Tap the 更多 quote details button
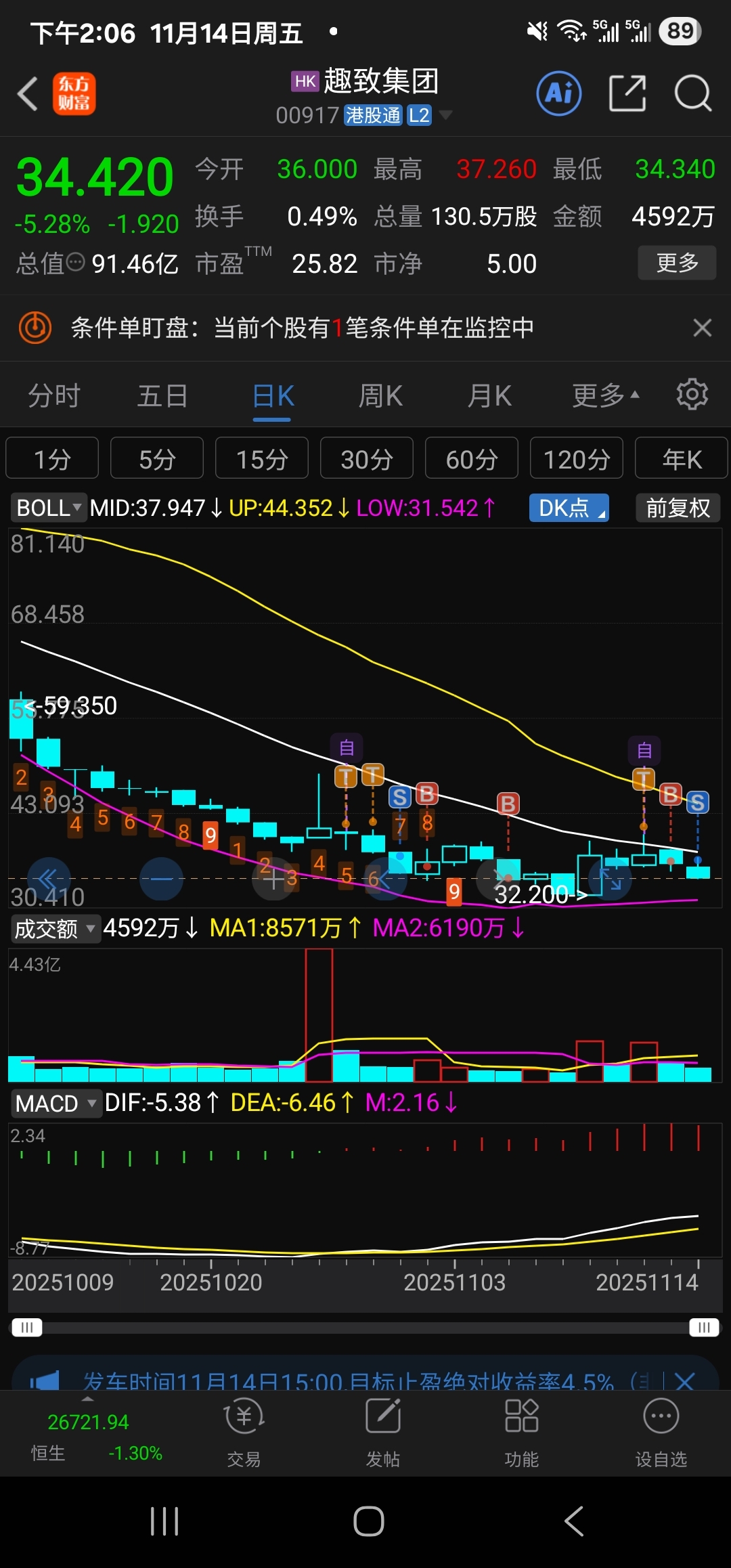The image size is (731, 1568). 677,263
